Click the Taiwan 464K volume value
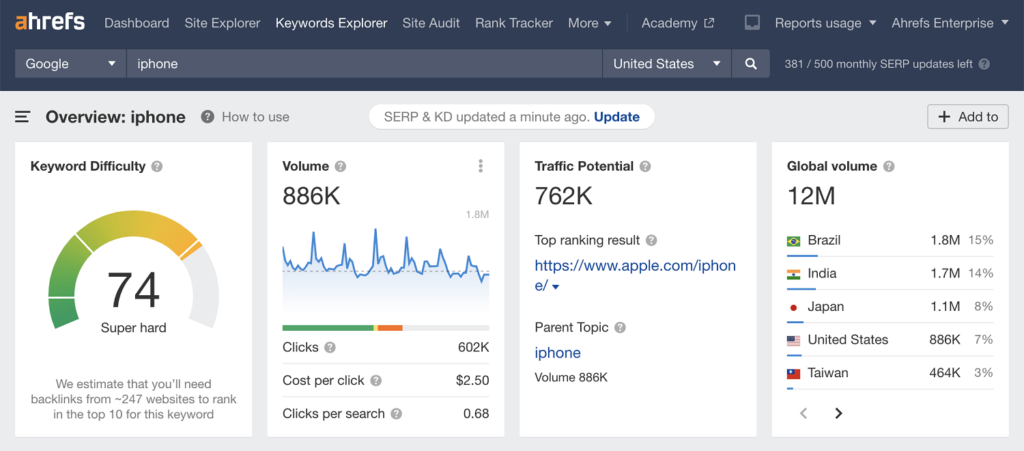 point(944,374)
